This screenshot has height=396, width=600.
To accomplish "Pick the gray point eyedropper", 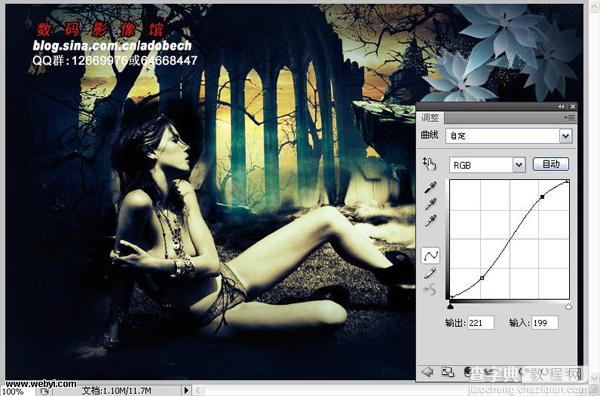I will (x=430, y=204).
